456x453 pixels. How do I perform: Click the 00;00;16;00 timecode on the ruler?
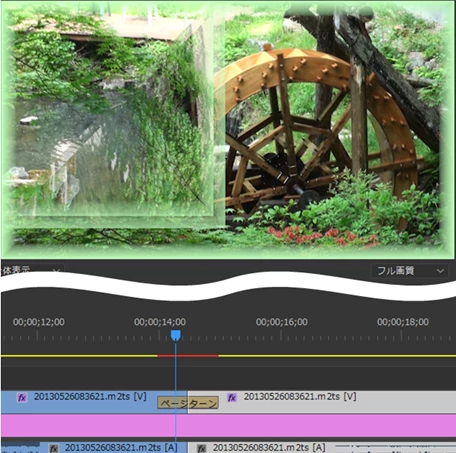coord(282,322)
